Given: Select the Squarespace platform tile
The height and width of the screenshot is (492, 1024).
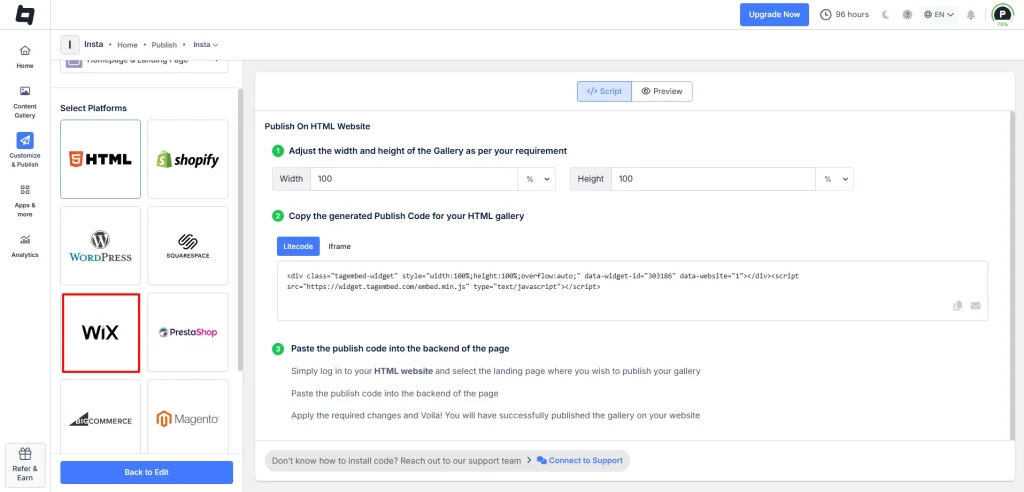Looking at the screenshot, I should tap(188, 246).
